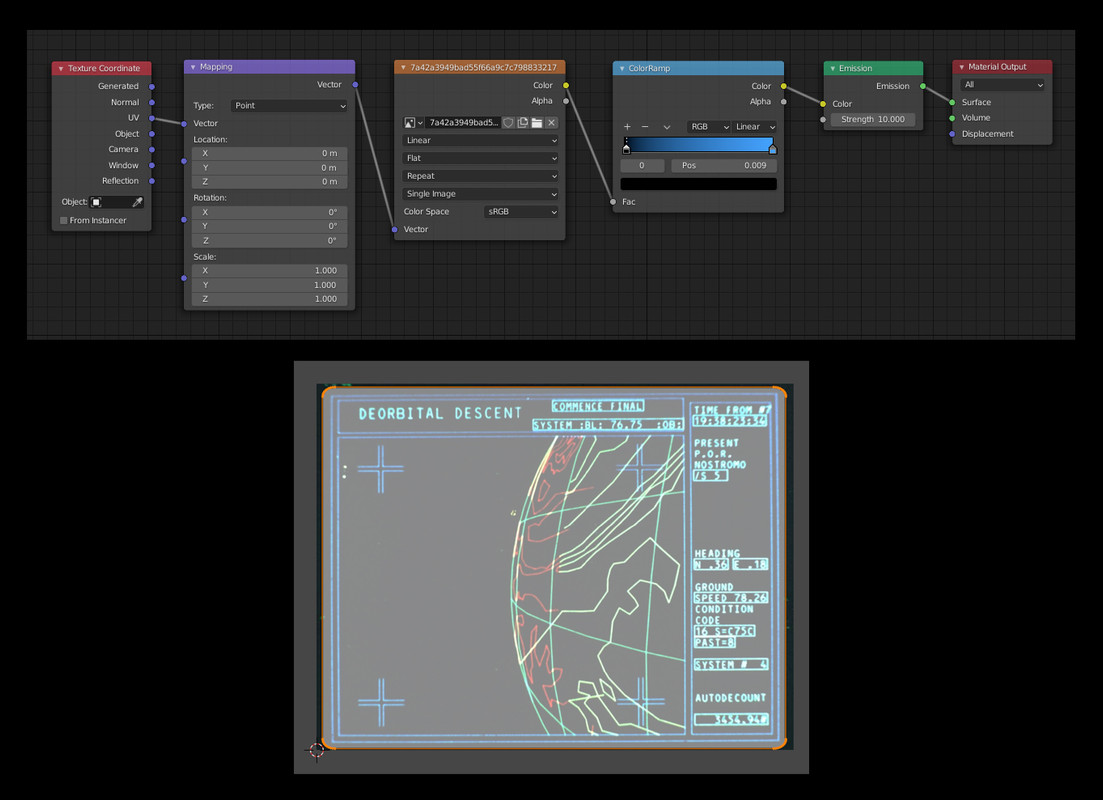Click the Mapping Vector output socket
Screen dimensions: 1103x800
click(355, 84)
